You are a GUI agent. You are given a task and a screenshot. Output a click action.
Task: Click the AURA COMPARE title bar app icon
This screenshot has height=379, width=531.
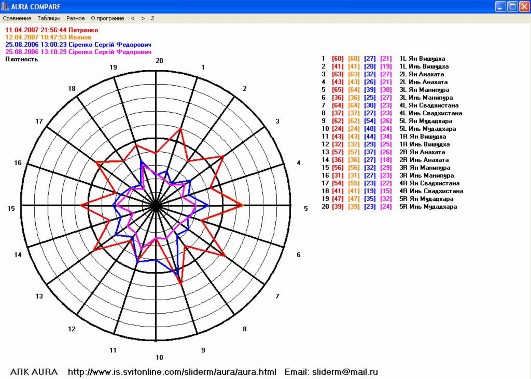coord(5,6)
